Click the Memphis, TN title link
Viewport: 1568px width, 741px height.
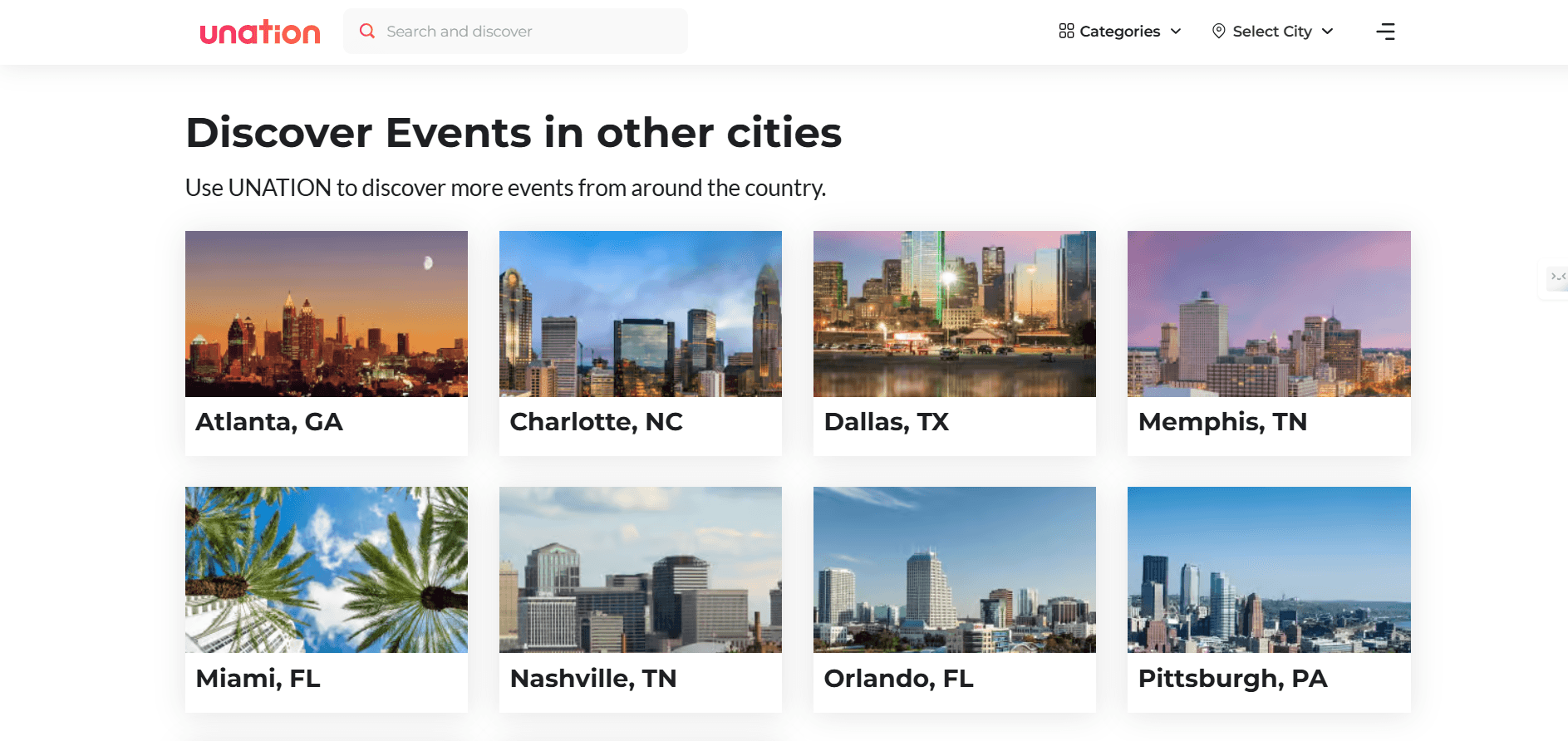[1222, 422]
